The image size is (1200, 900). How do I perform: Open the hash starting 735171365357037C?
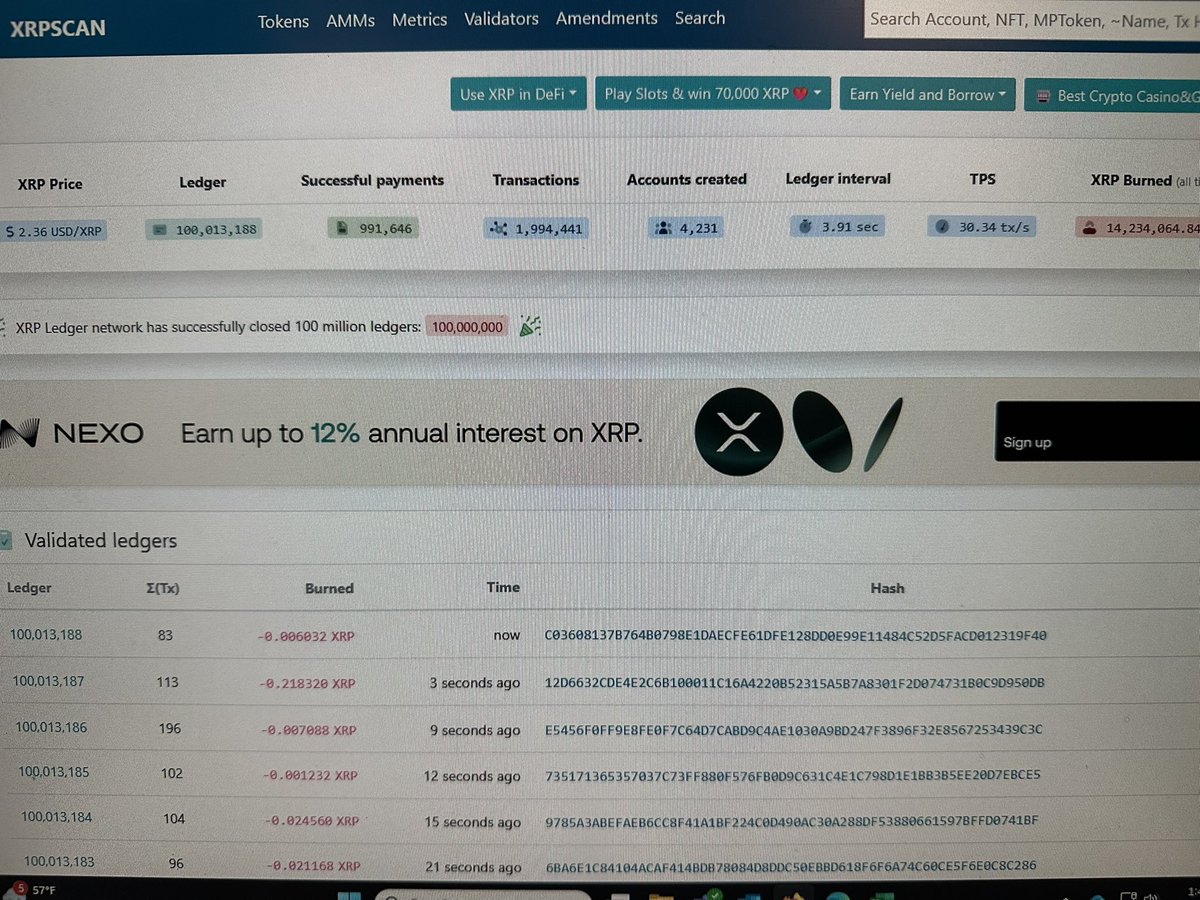tap(792, 775)
